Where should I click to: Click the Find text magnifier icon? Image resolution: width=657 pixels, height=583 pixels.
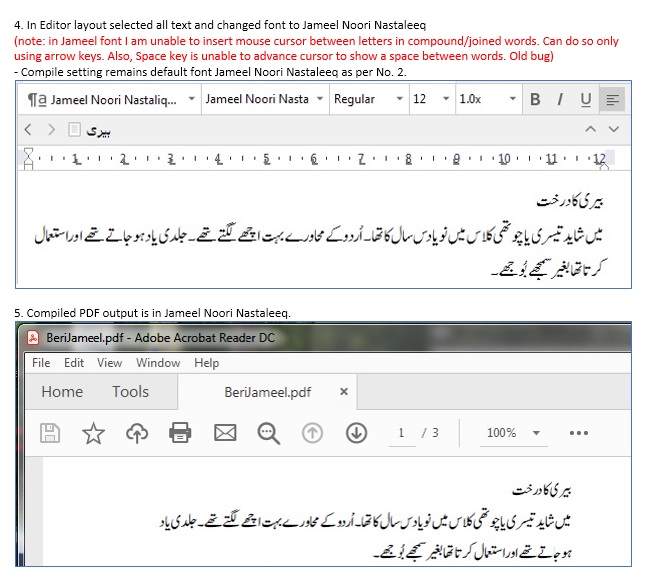[x=269, y=433]
